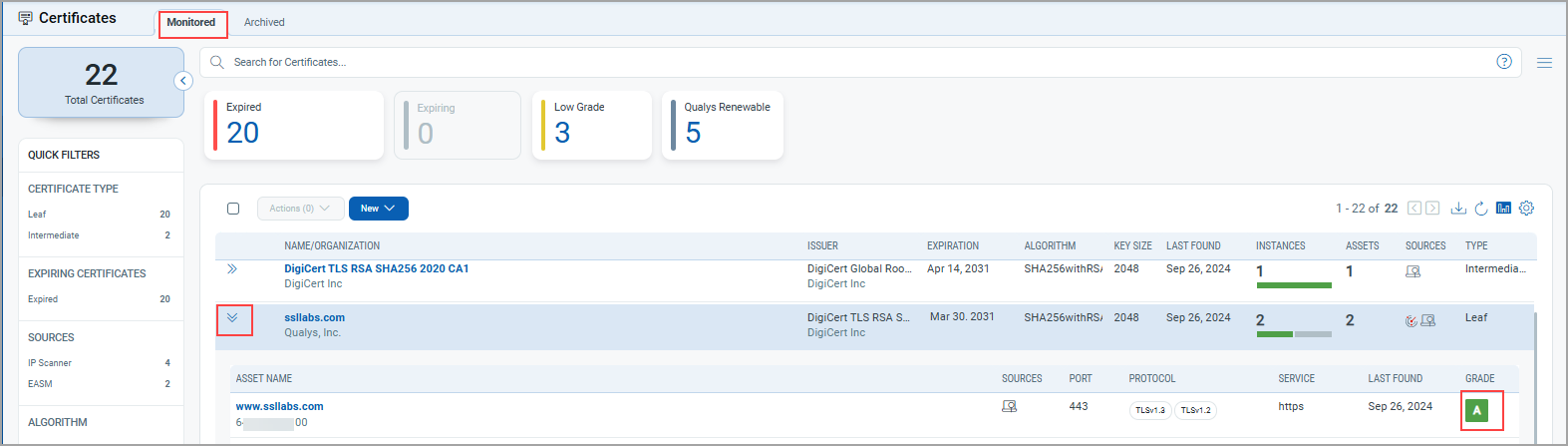Filter by IP Scanner source

pyautogui.click(x=50, y=363)
